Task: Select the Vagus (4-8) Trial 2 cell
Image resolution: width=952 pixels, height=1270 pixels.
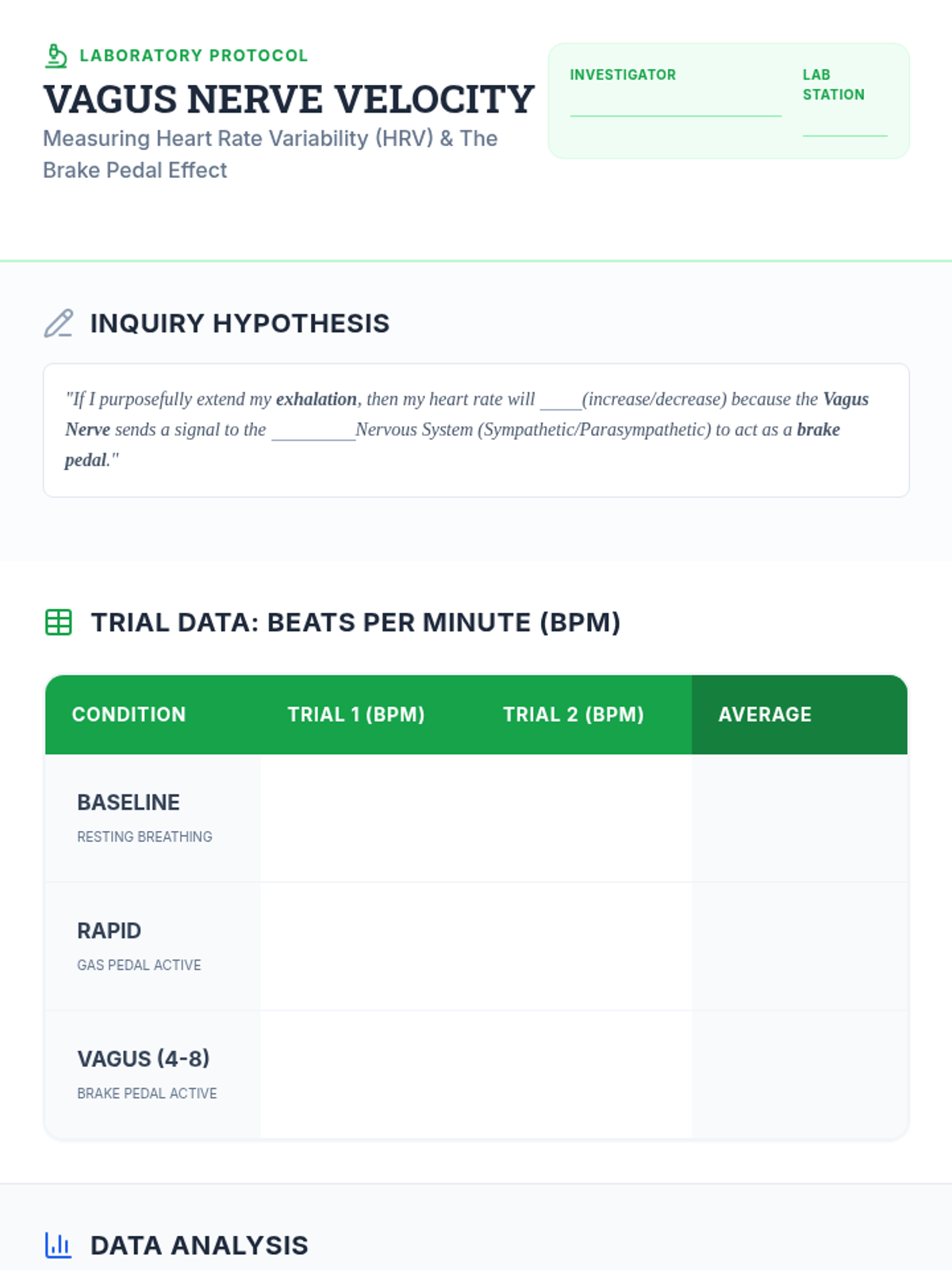Action: [x=584, y=1075]
